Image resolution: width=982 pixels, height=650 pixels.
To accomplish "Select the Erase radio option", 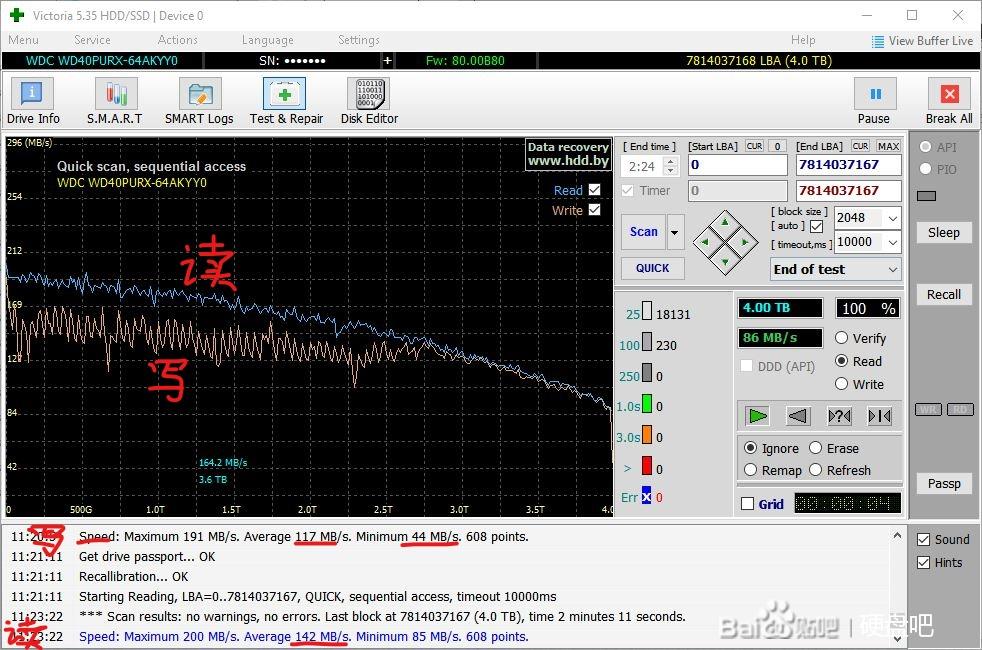I will click(x=815, y=448).
